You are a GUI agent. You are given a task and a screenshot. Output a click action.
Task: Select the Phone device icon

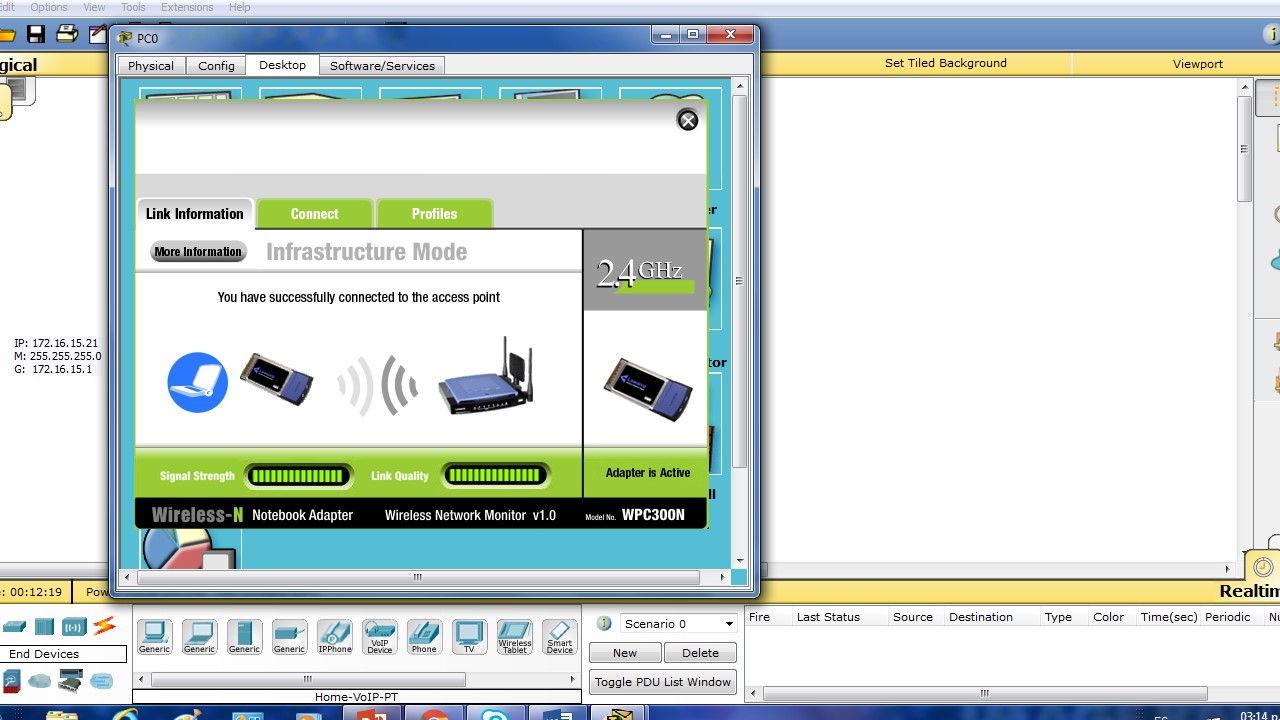(424, 637)
